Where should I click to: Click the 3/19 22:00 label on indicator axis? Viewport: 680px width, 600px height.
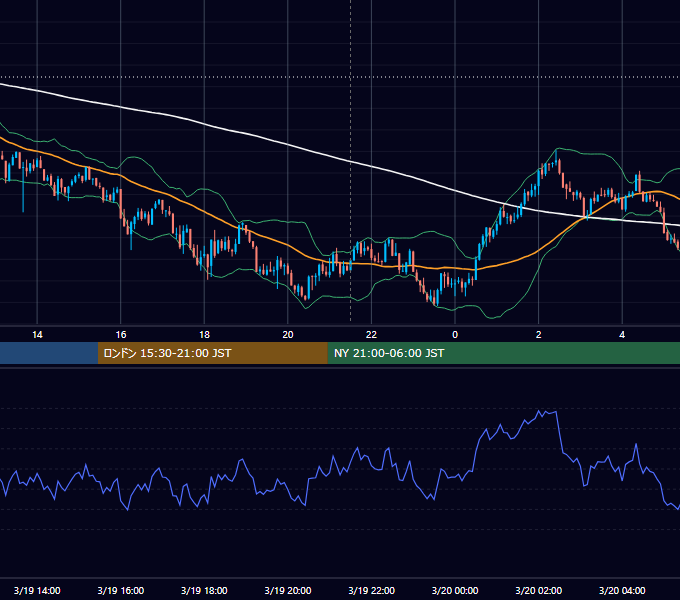point(372,590)
